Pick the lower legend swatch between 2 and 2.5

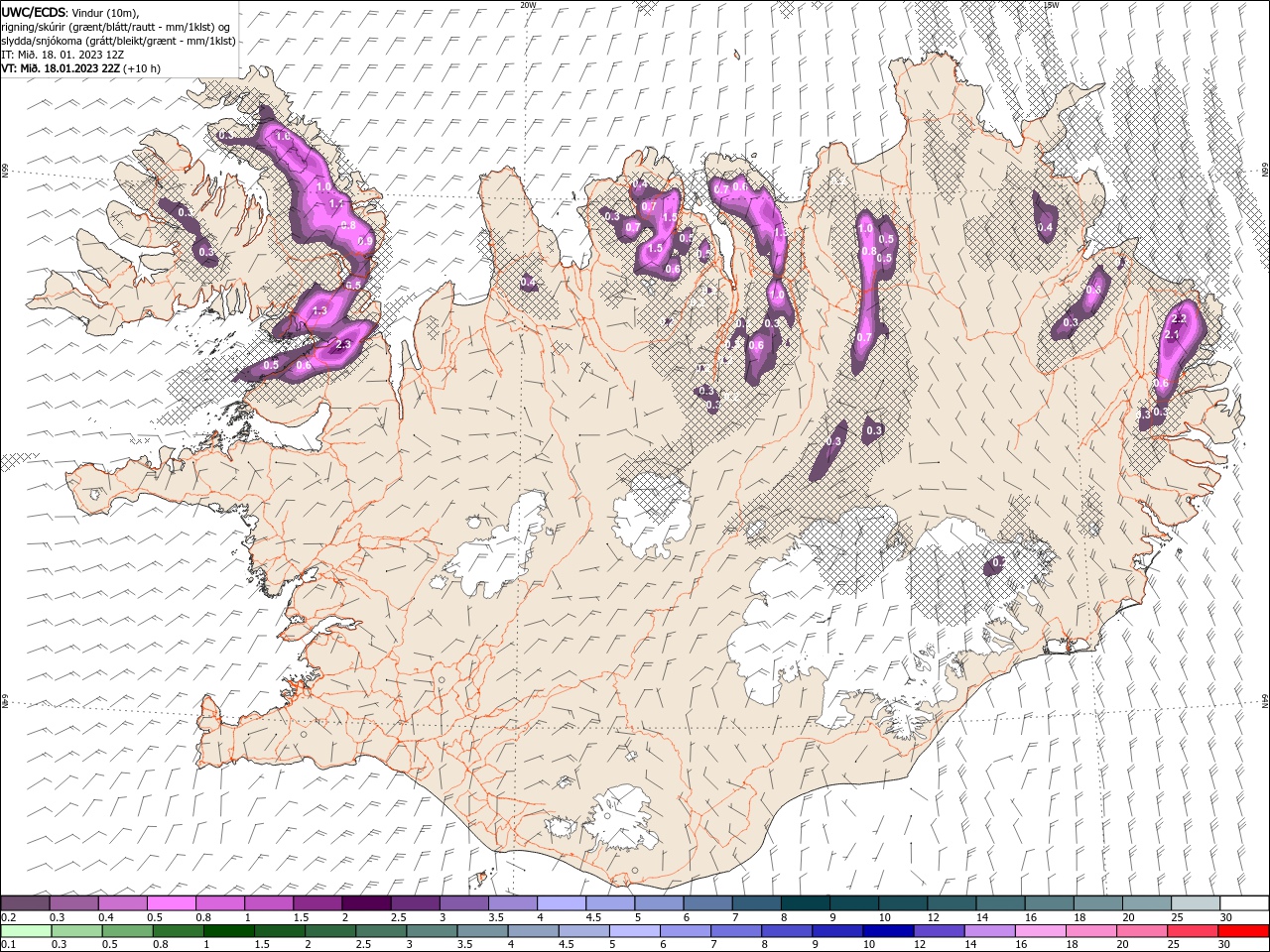pos(330,931)
